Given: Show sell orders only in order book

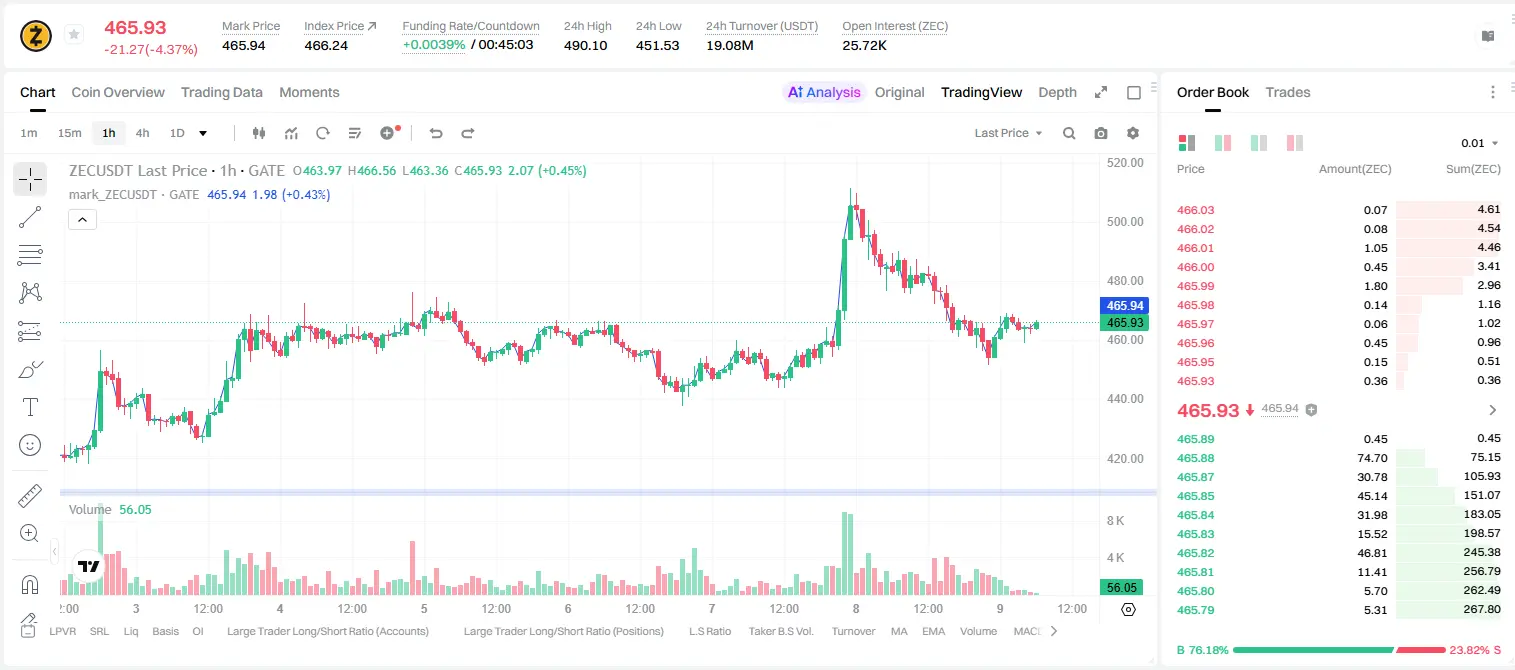Looking at the screenshot, I should tap(1295, 143).
